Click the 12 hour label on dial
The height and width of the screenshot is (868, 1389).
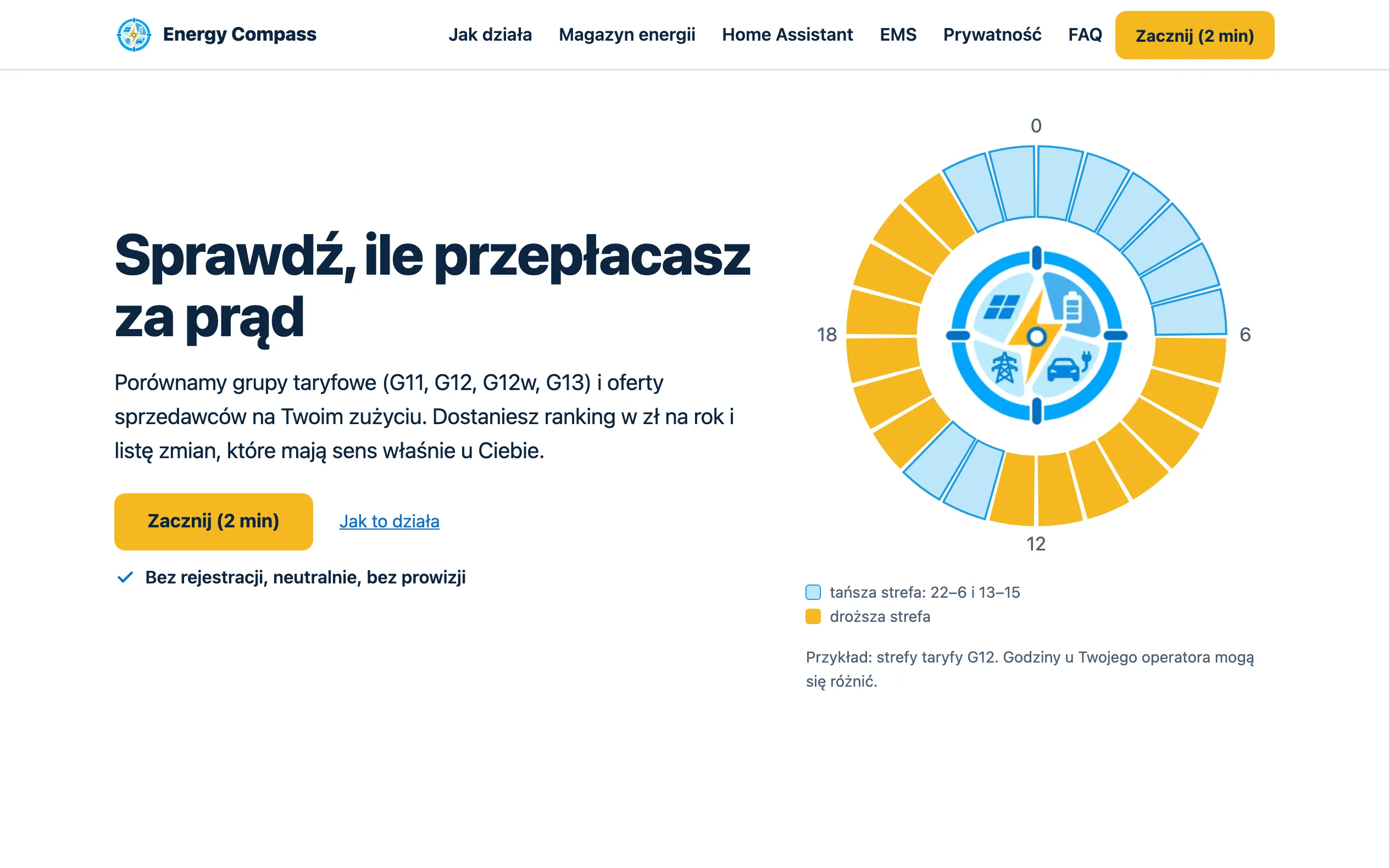click(1036, 544)
